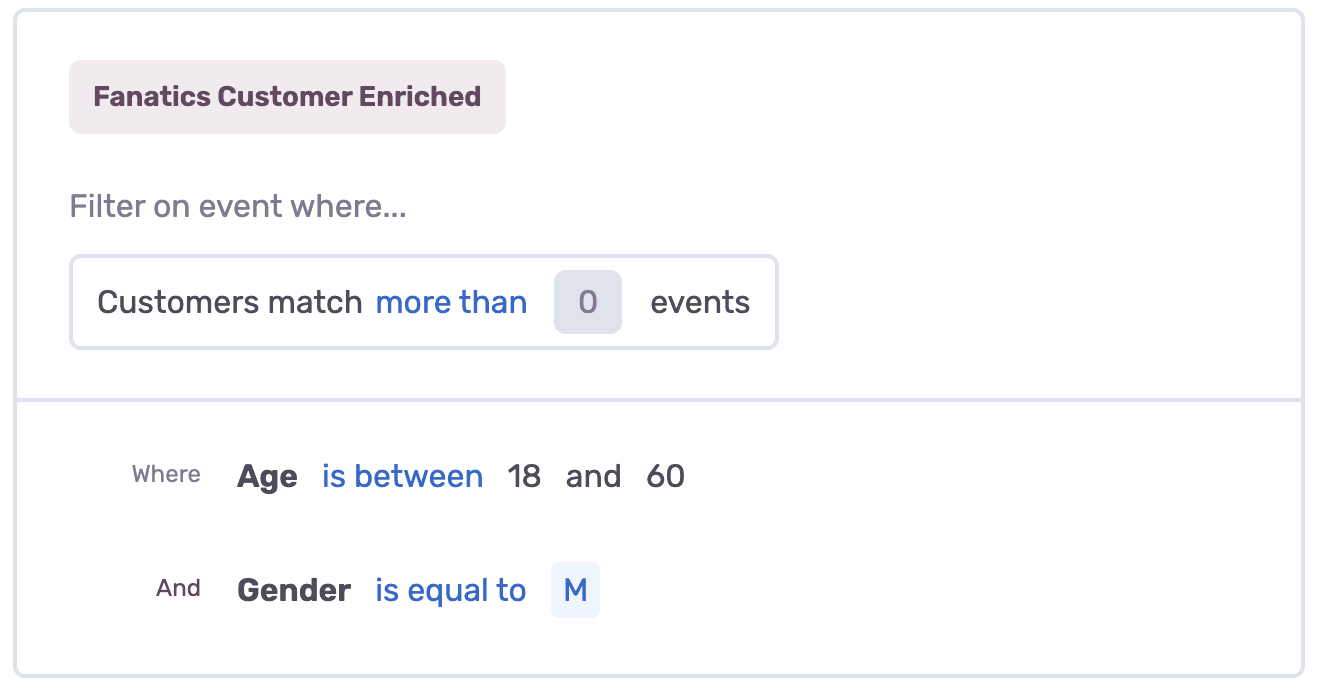The image size is (1319, 692).
Task: Click the 'Where' label before Age
Action: (x=166, y=474)
